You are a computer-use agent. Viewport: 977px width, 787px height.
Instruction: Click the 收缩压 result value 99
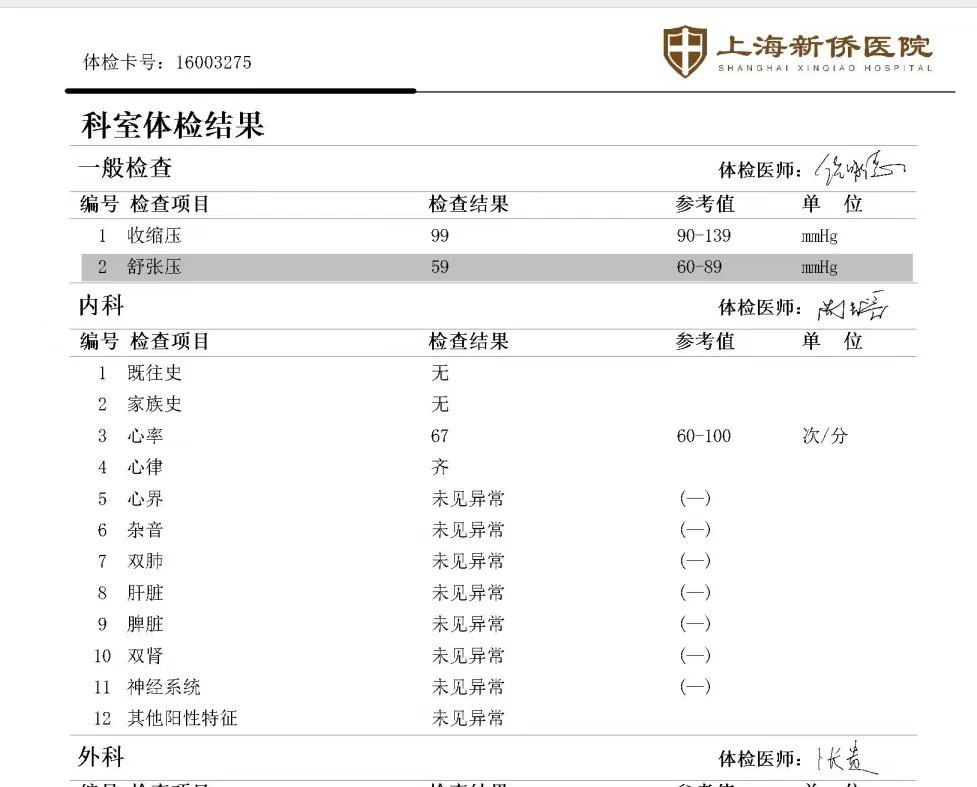pos(440,236)
